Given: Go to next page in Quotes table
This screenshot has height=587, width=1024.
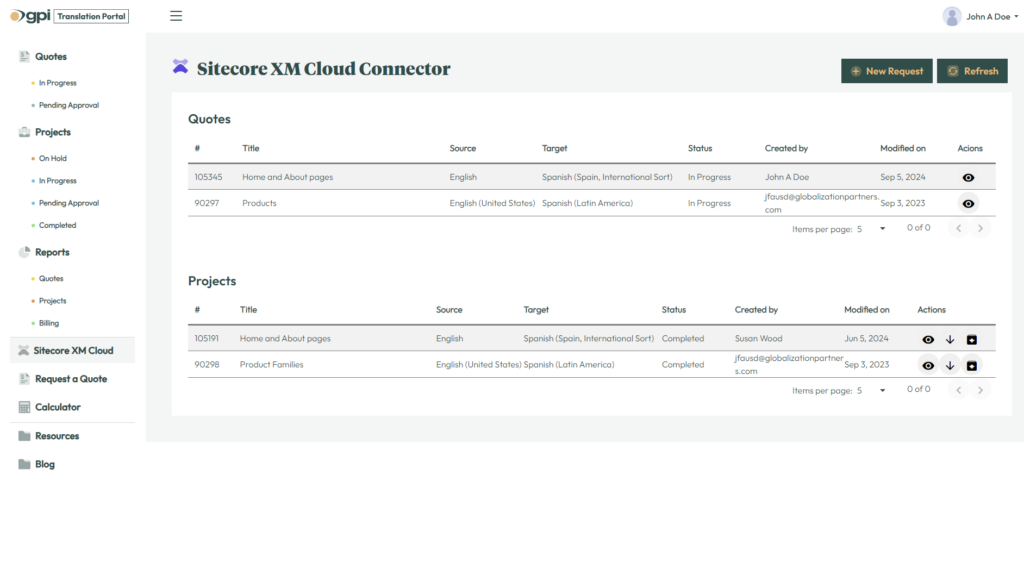Looking at the screenshot, I should (x=980, y=229).
